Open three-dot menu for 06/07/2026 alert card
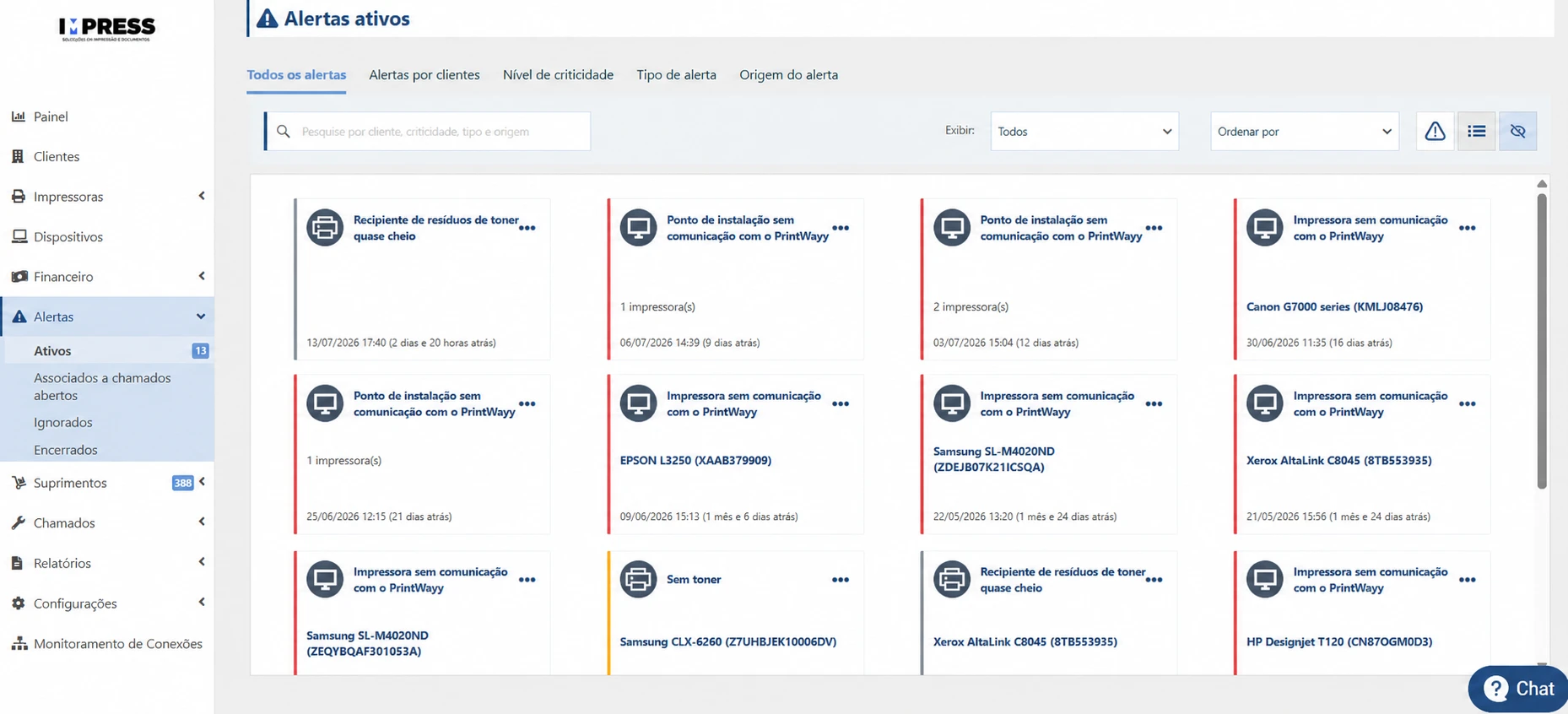 [x=841, y=228]
